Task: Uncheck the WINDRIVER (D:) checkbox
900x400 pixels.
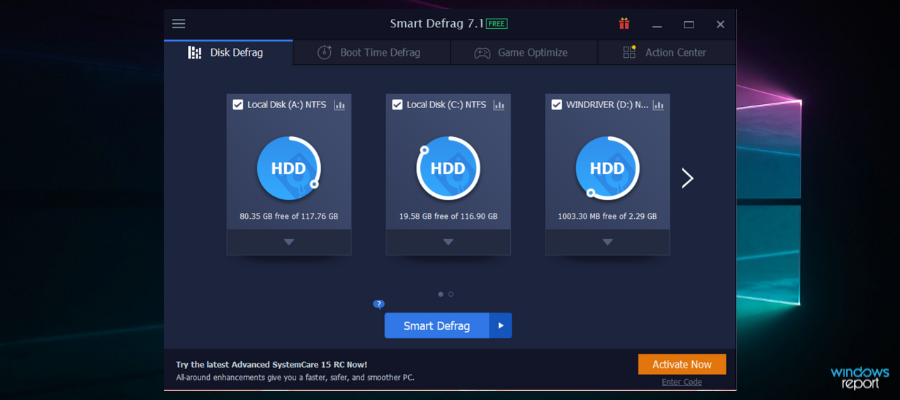Action: 556,105
